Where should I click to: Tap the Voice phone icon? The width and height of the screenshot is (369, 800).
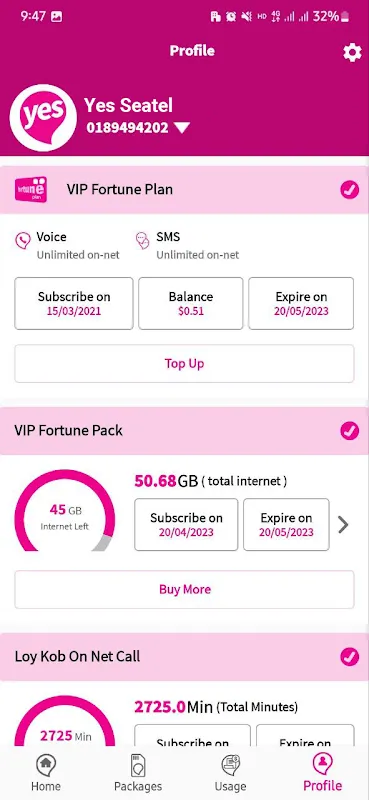pyautogui.click(x=23, y=240)
